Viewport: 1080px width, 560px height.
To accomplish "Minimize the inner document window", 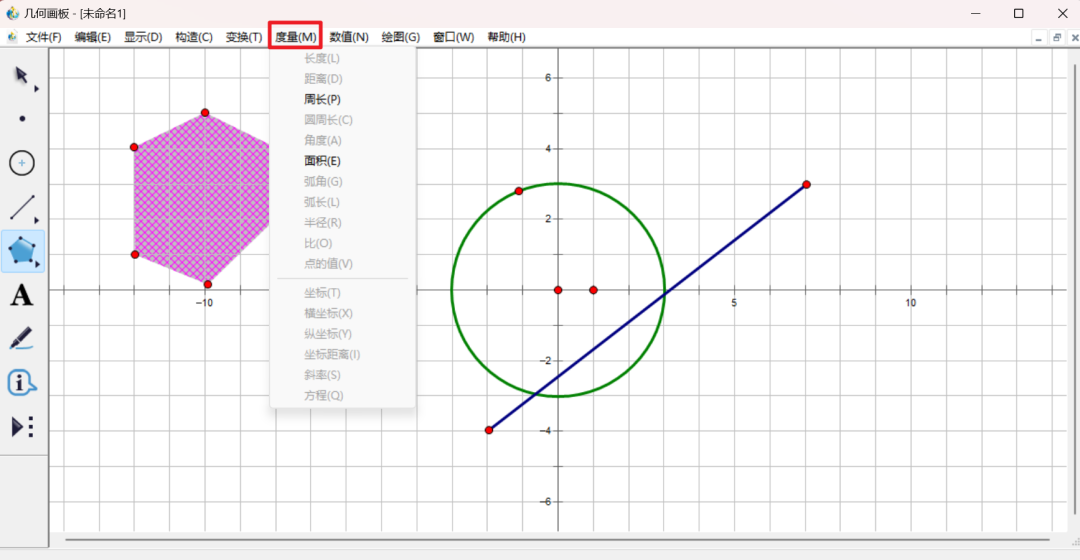I will pos(1038,39).
